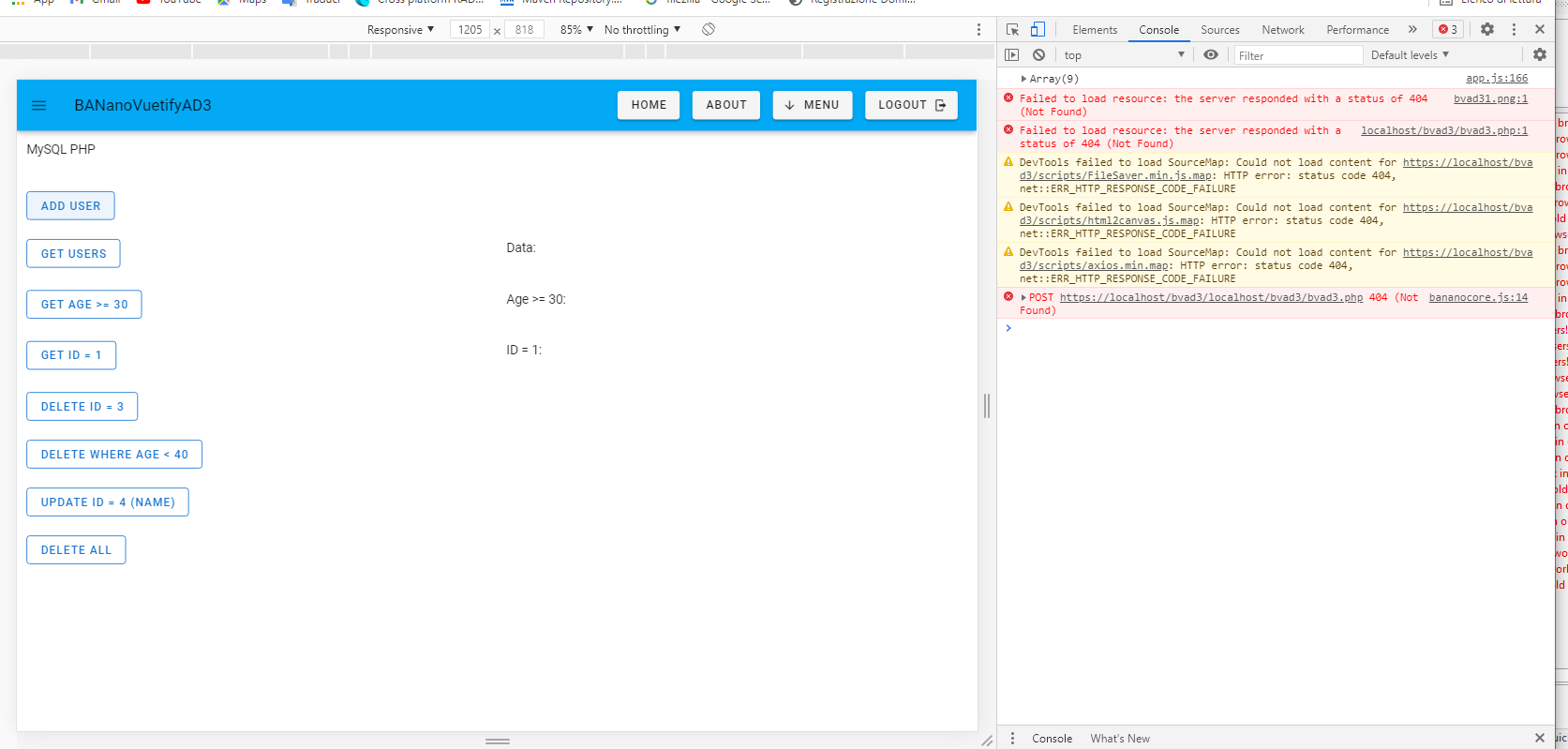Click the viewport height field 818
The height and width of the screenshot is (749, 1568).
point(524,29)
